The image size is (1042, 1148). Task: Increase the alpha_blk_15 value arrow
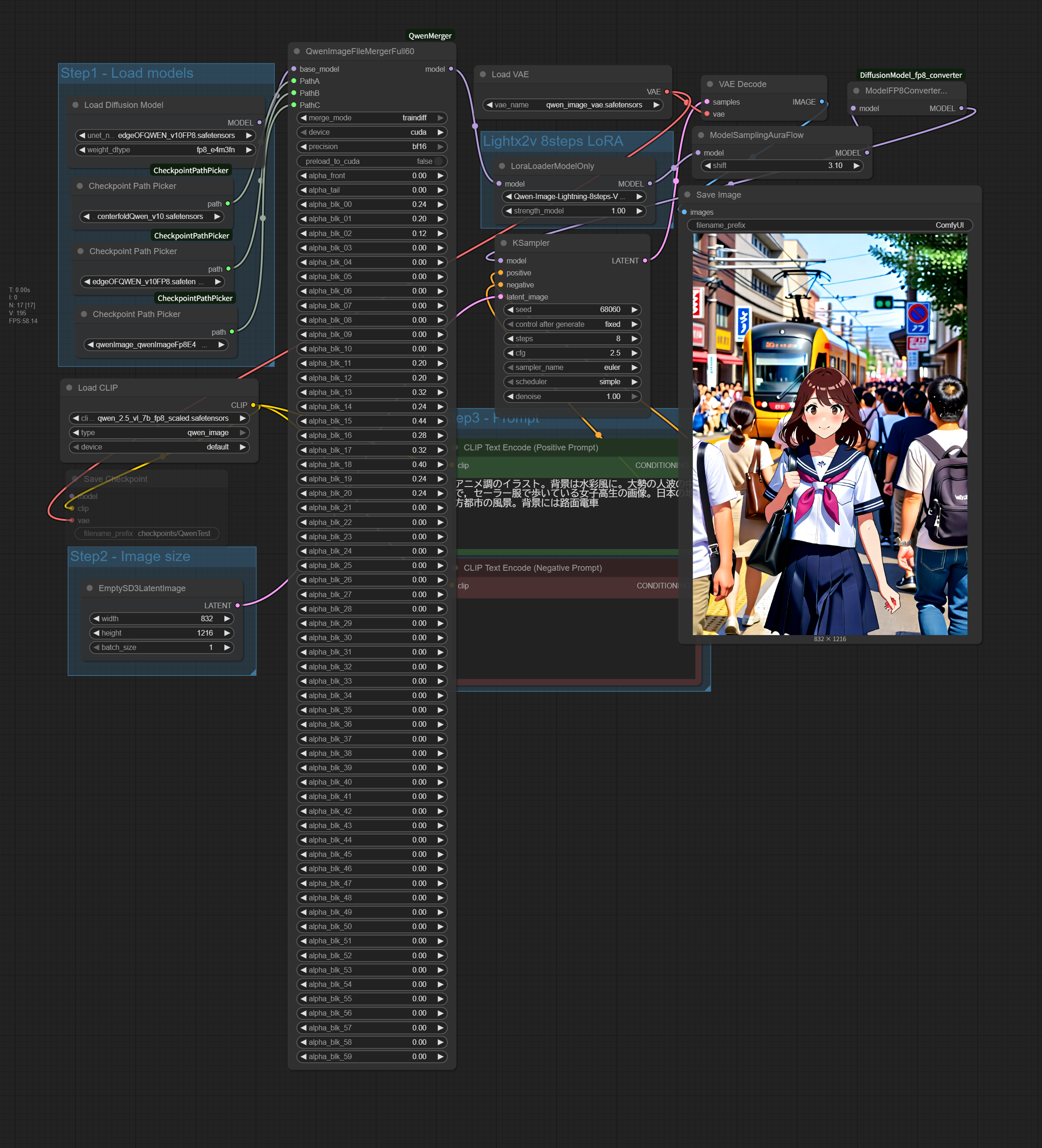(440, 421)
